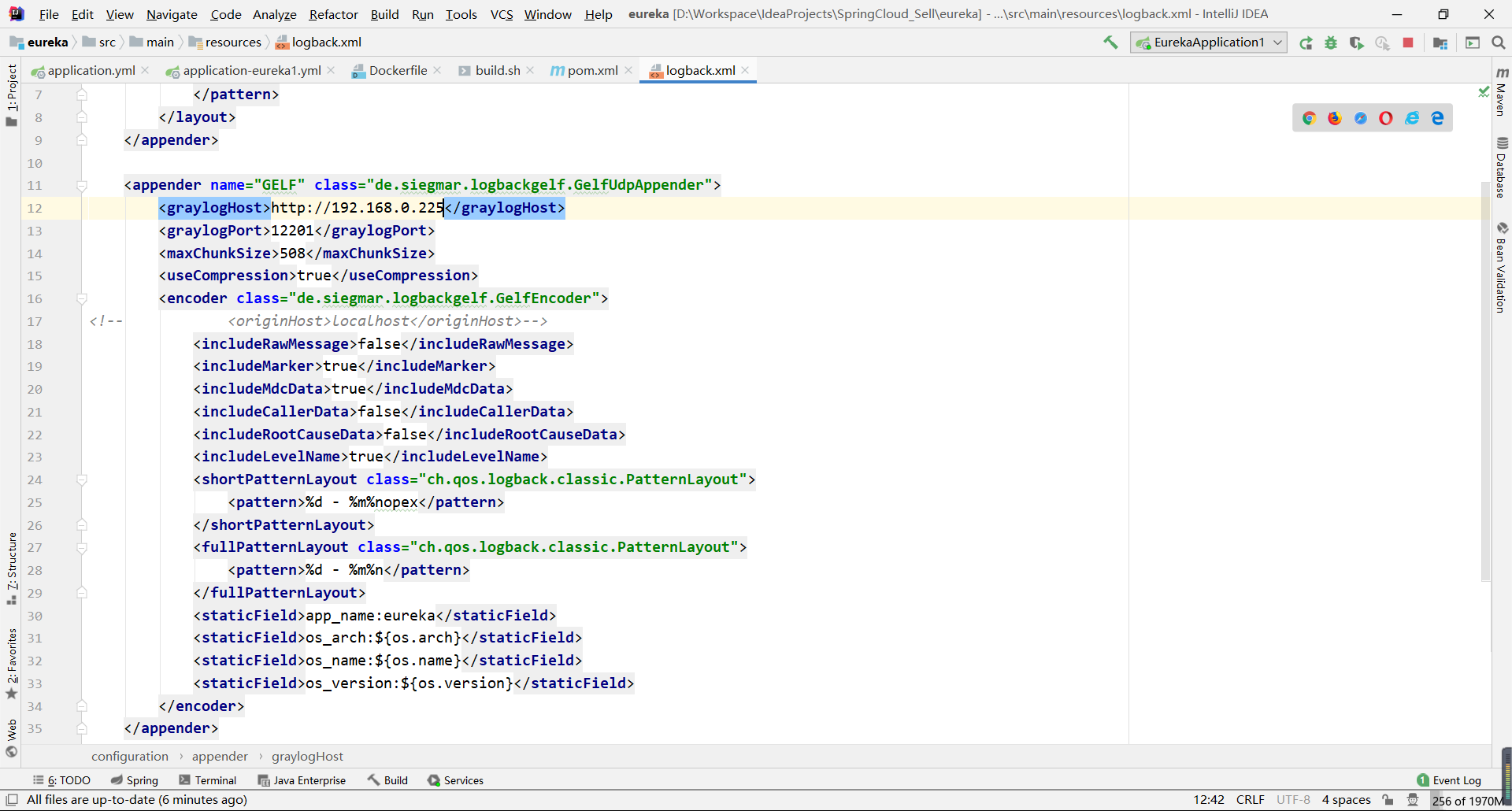Screen dimensions: 1512x811
Task: Open the Bean Validation tool window
Action: [1502, 268]
